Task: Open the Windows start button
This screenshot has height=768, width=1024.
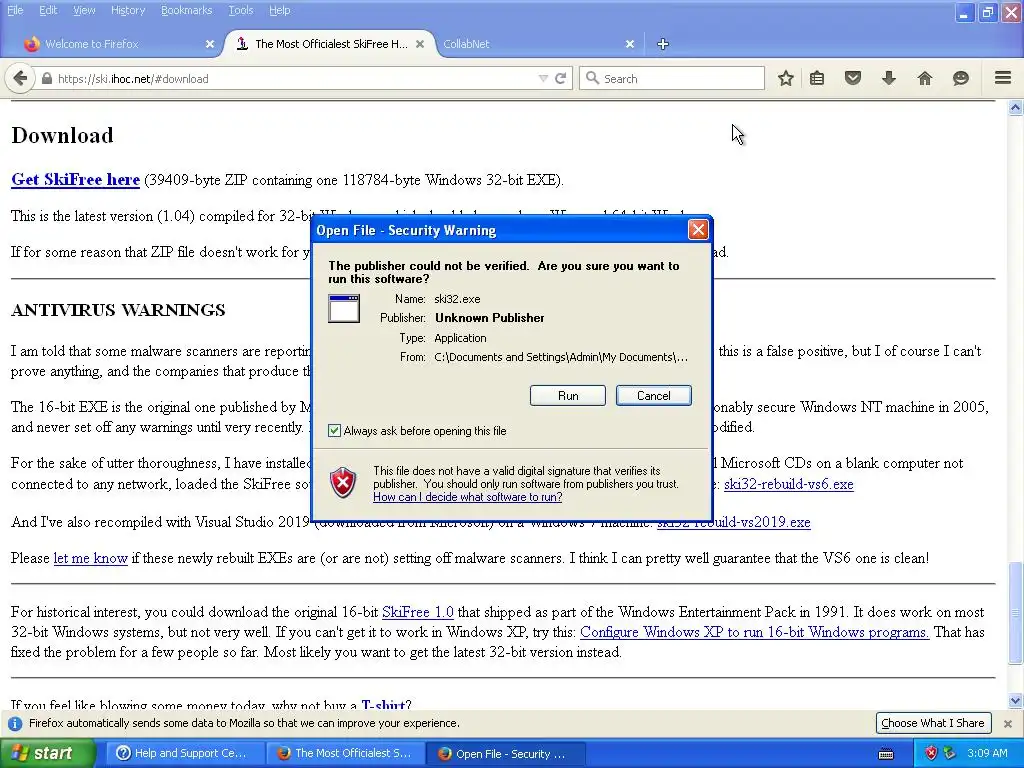Action: (x=47, y=753)
